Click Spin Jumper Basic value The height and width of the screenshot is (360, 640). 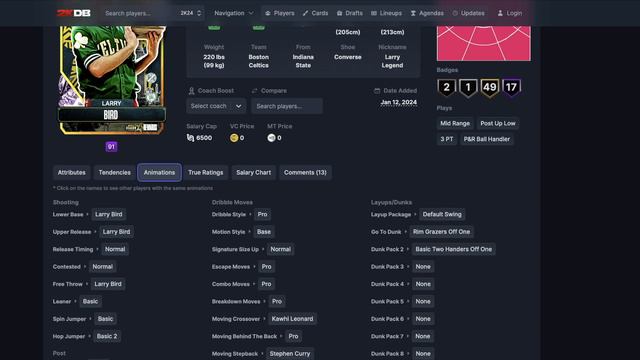[x=105, y=319]
